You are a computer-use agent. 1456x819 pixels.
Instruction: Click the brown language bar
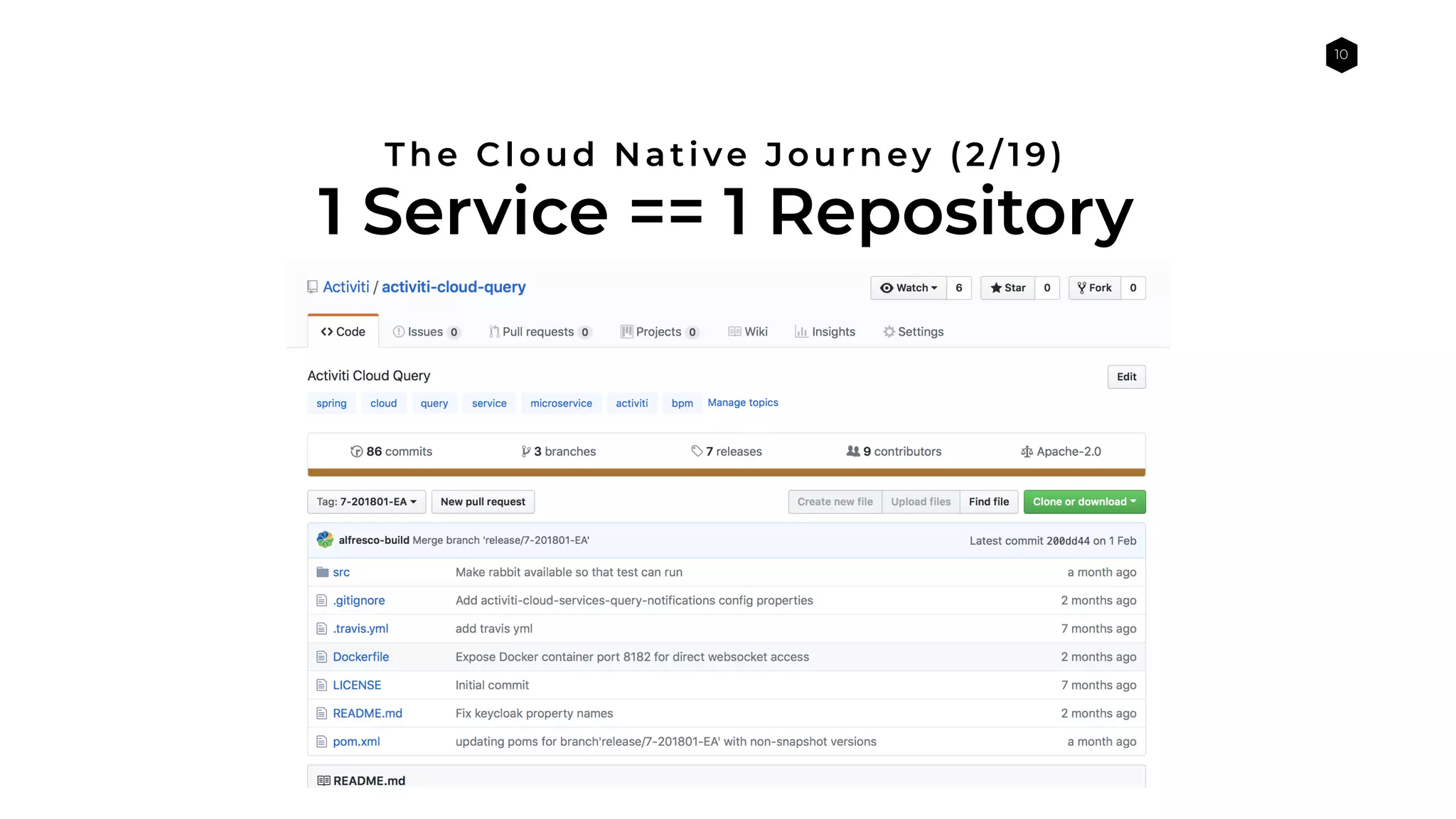[x=727, y=472]
